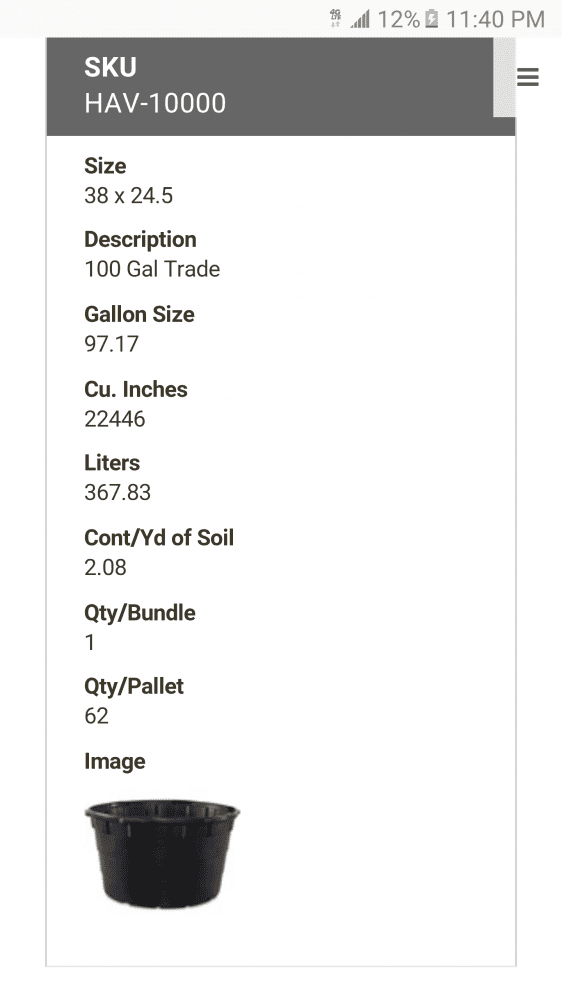
Task: Click the light gray scrollbar beside header
Action: pos(504,77)
